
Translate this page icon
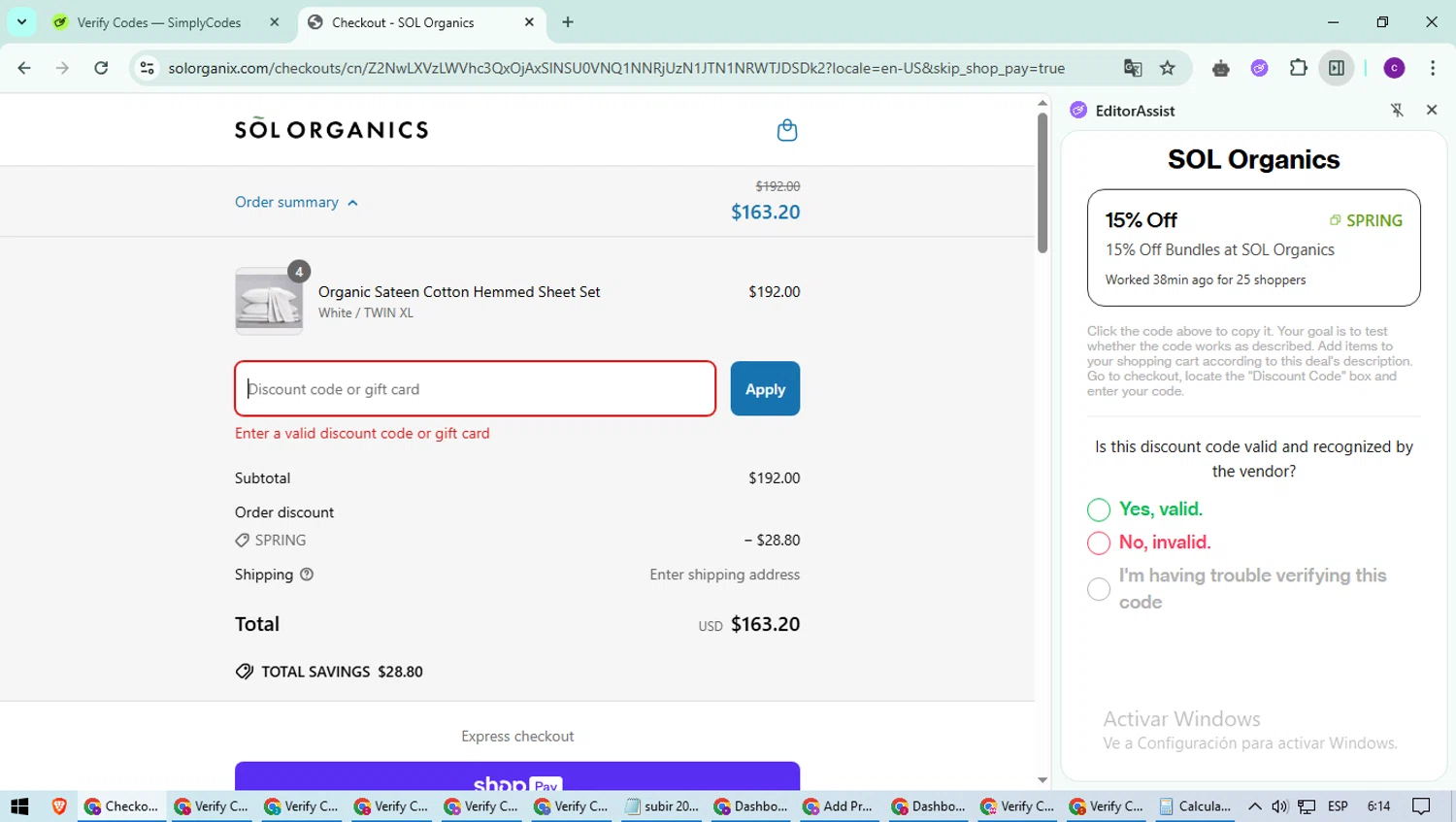coord(1133,68)
